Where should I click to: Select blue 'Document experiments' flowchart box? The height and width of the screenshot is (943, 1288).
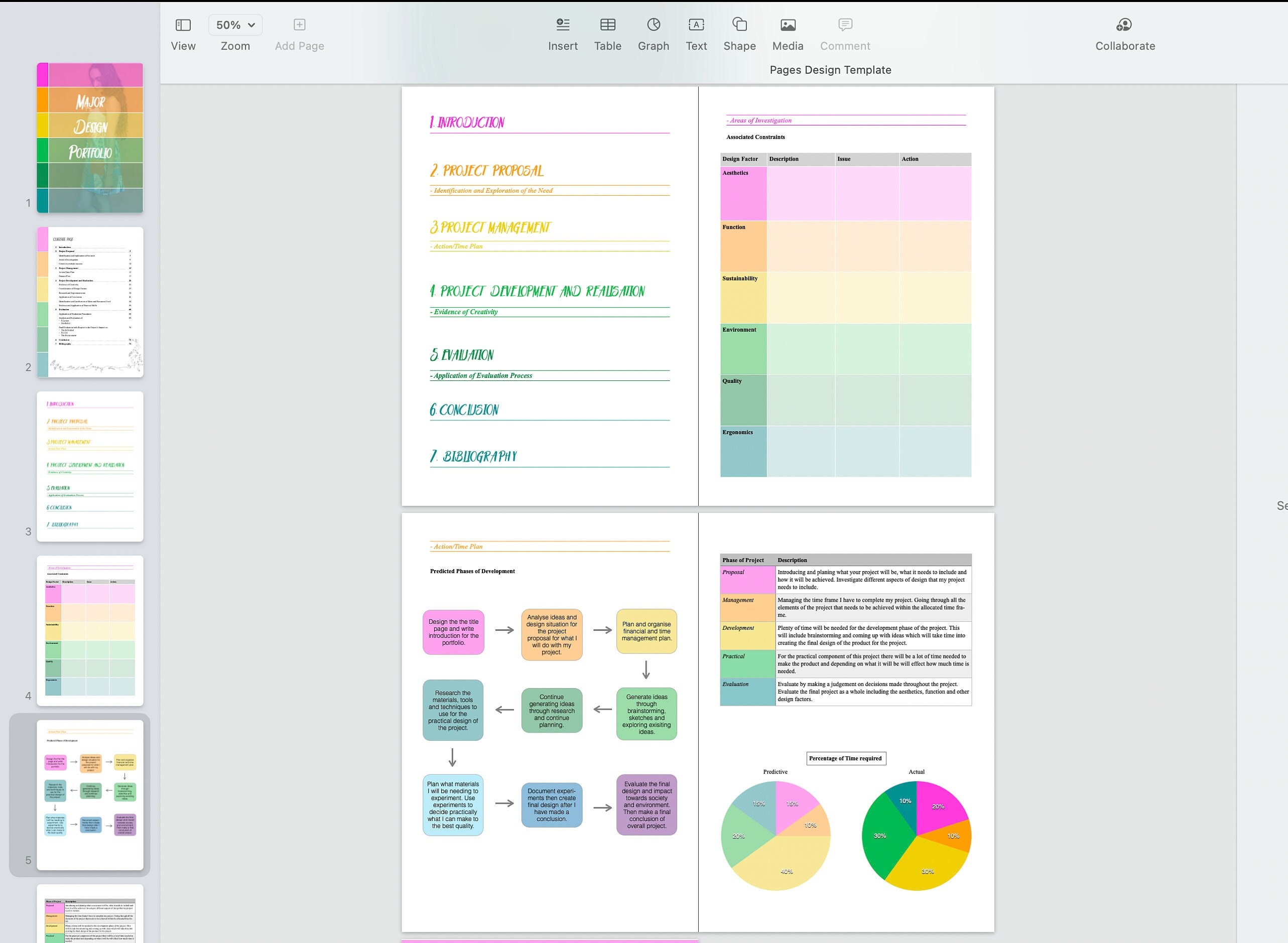pyautogui.click(x=552, y=805)
